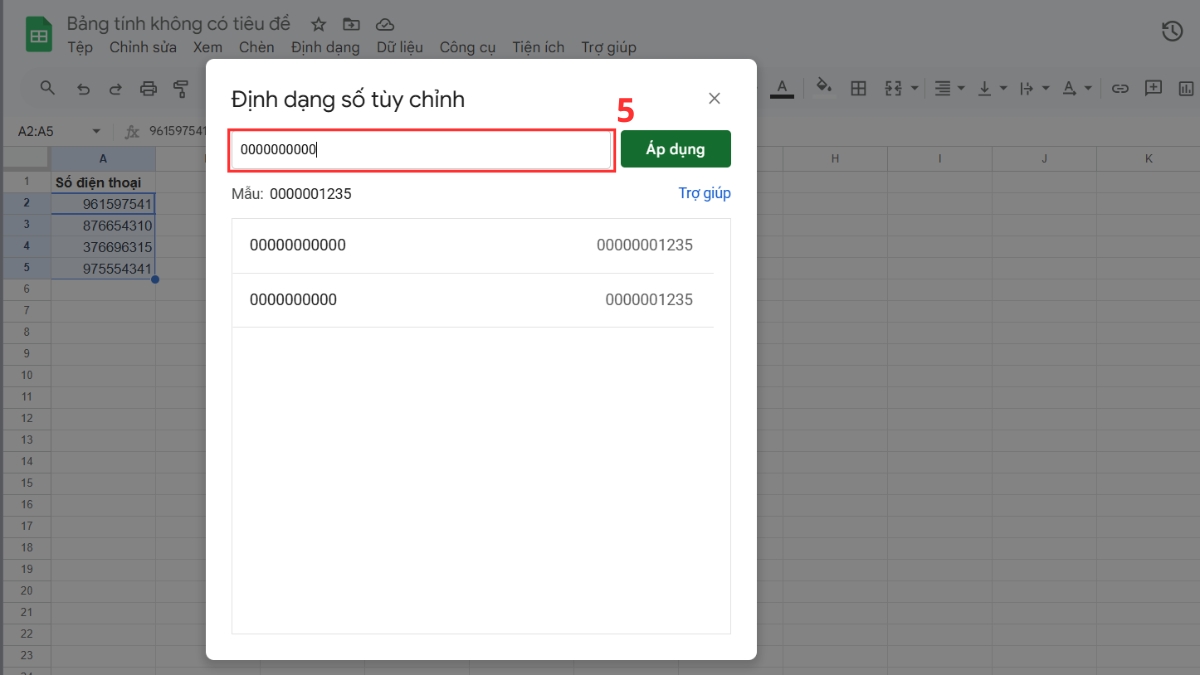Screen dimensions: 1200x675
Task: Open the Công cụ menu
Action: tap(468, 47)
